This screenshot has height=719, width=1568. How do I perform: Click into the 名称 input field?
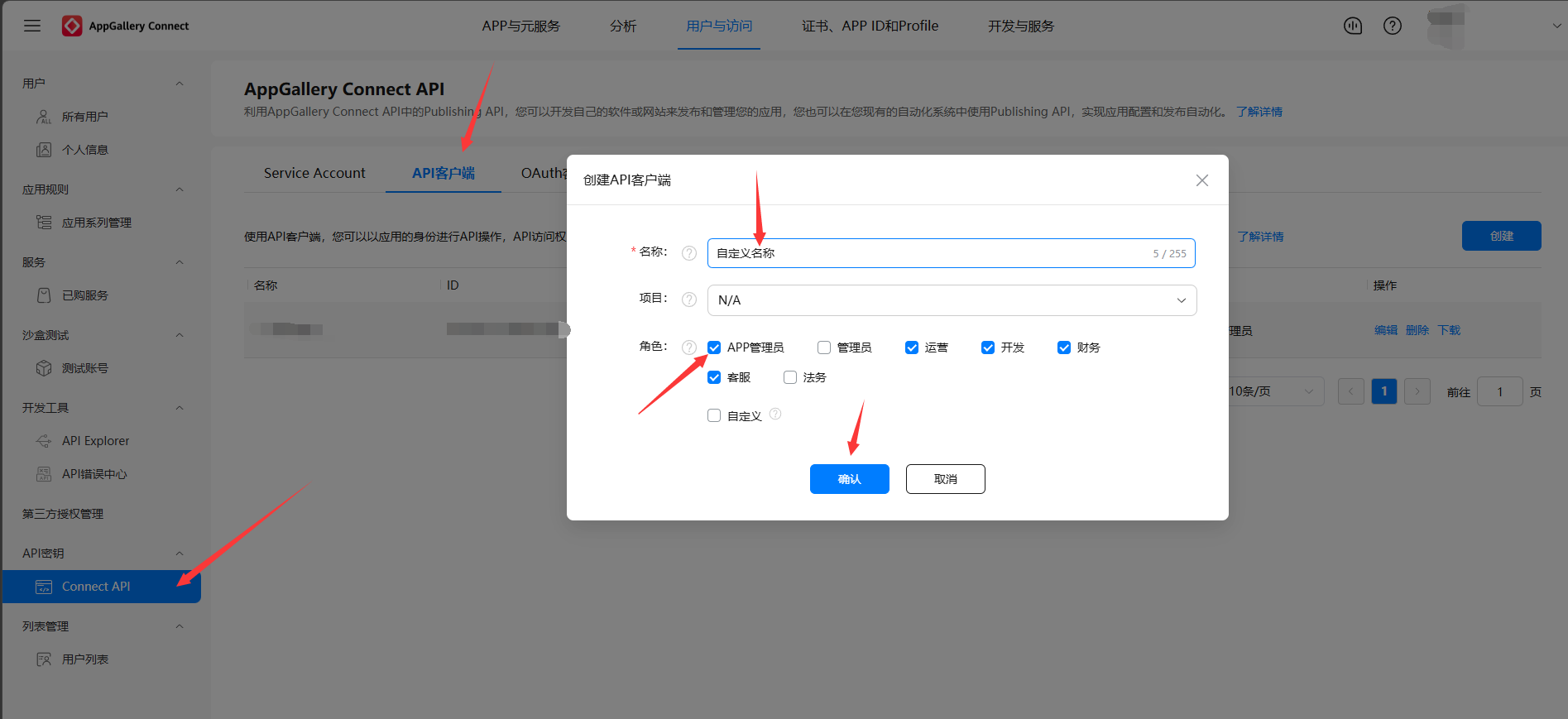[x=952, y=253]
